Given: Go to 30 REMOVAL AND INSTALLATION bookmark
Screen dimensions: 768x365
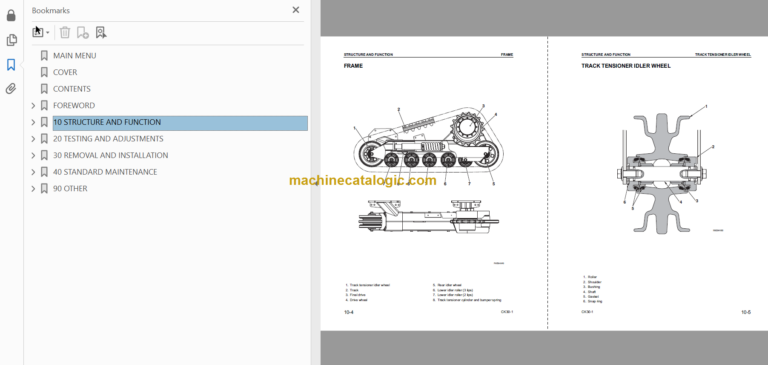Looking at the screenshot, I should (111, 155).
